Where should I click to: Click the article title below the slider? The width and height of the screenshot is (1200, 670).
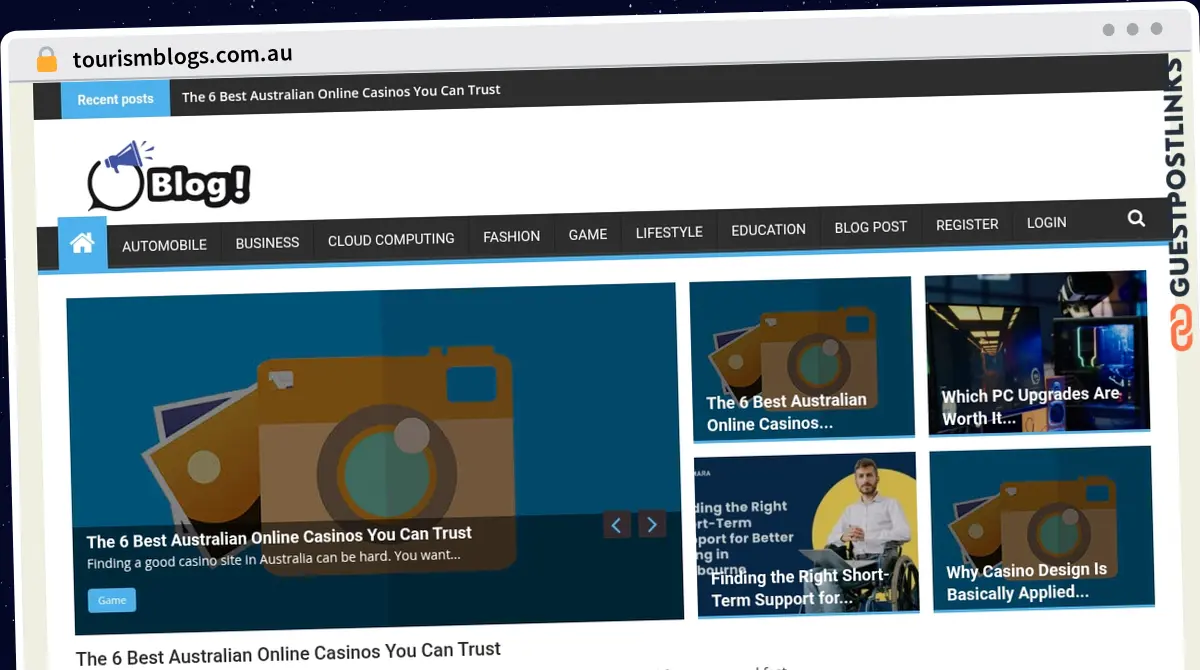pyautogui.click(x=288, y=654)
